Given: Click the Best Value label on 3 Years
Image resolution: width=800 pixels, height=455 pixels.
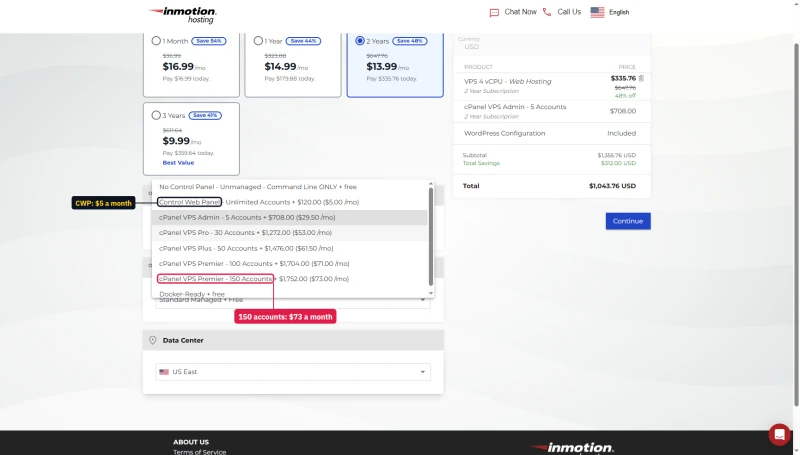Looking at the screenshot, I should point(178,163).
